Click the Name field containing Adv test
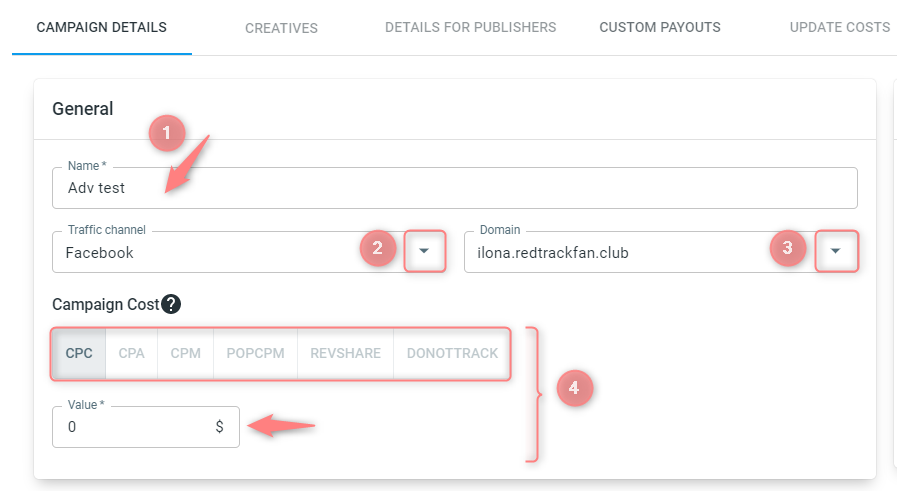This screenshot has height=491, width=897. 455,188
